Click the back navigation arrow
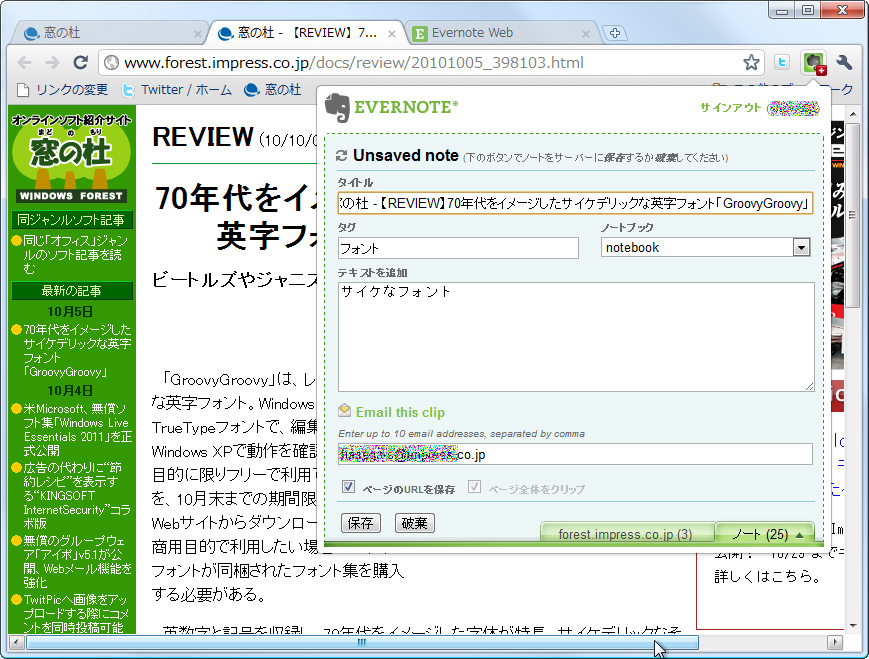869x659 pixels. tap(25, 61)
